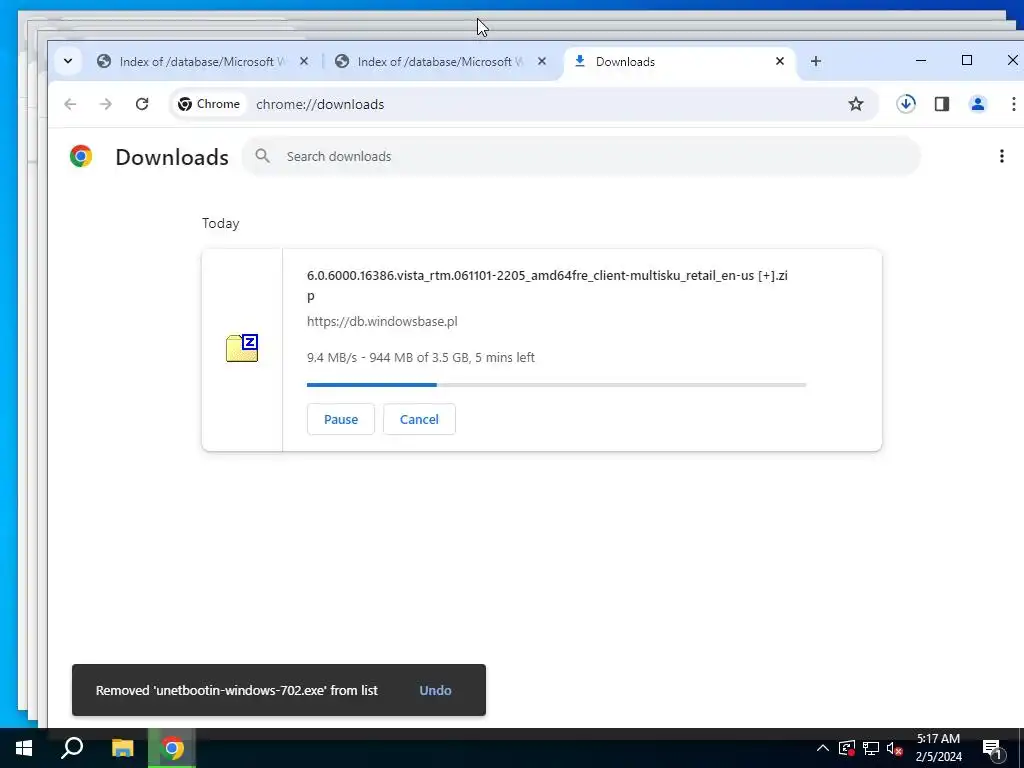Bookmark this page with the star
1024x768 pixels.
point(856,104)
